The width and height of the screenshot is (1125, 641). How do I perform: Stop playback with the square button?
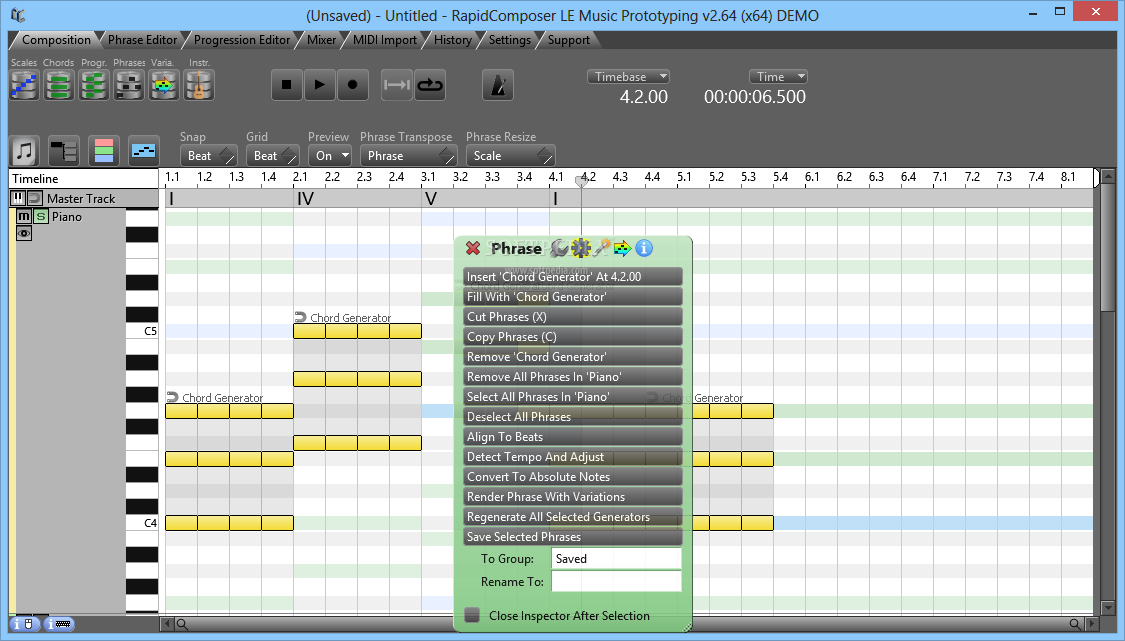286,85
